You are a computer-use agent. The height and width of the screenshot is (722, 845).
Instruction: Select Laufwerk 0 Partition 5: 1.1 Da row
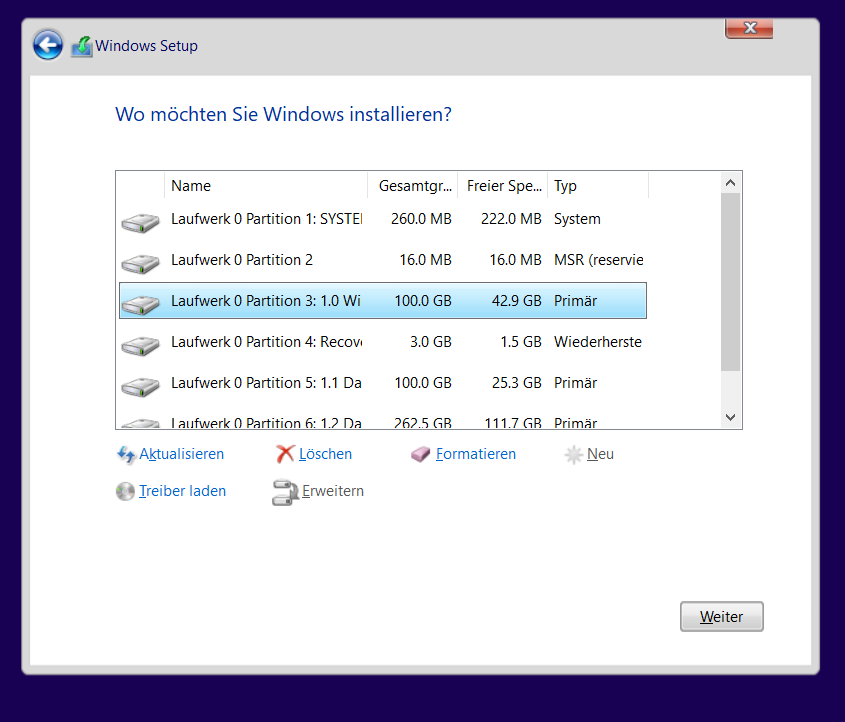click(383, 383)
